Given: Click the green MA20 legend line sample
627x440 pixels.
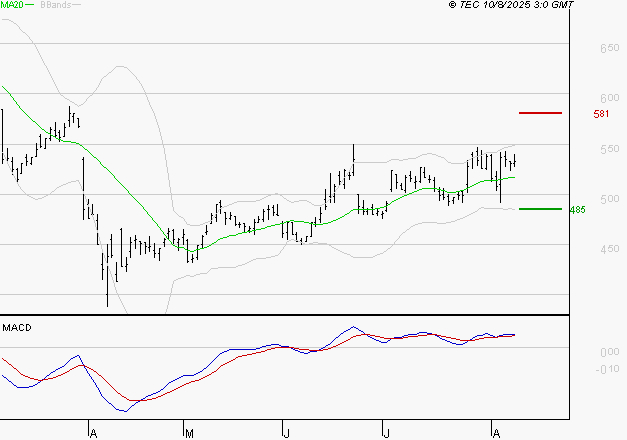Looking at the screenshot, I should click(29, 6).
